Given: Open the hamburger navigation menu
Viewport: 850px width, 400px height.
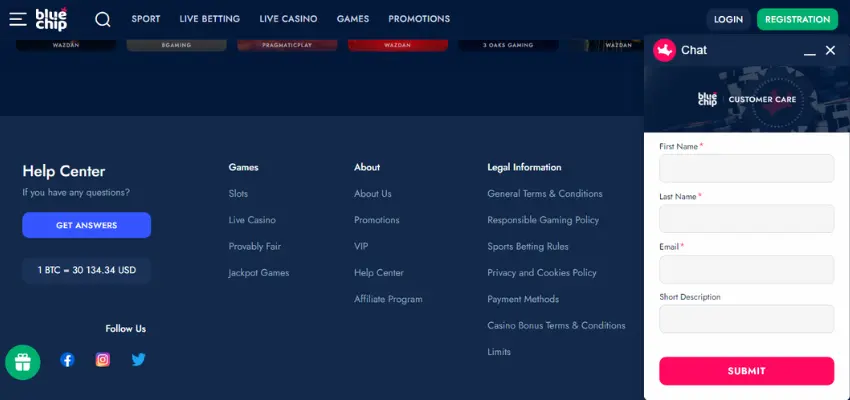Looking at the screenshot, I should tap(17, 19).
